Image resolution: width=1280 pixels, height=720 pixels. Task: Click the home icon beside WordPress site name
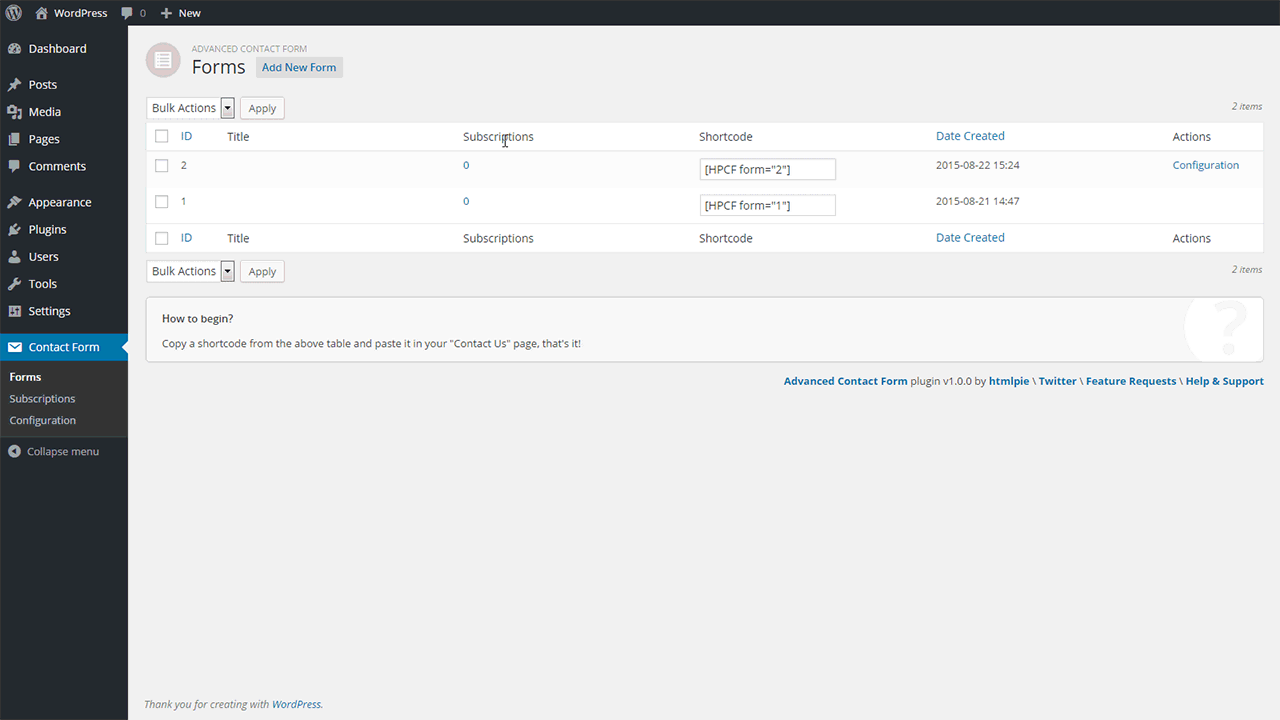coord(41,13)
